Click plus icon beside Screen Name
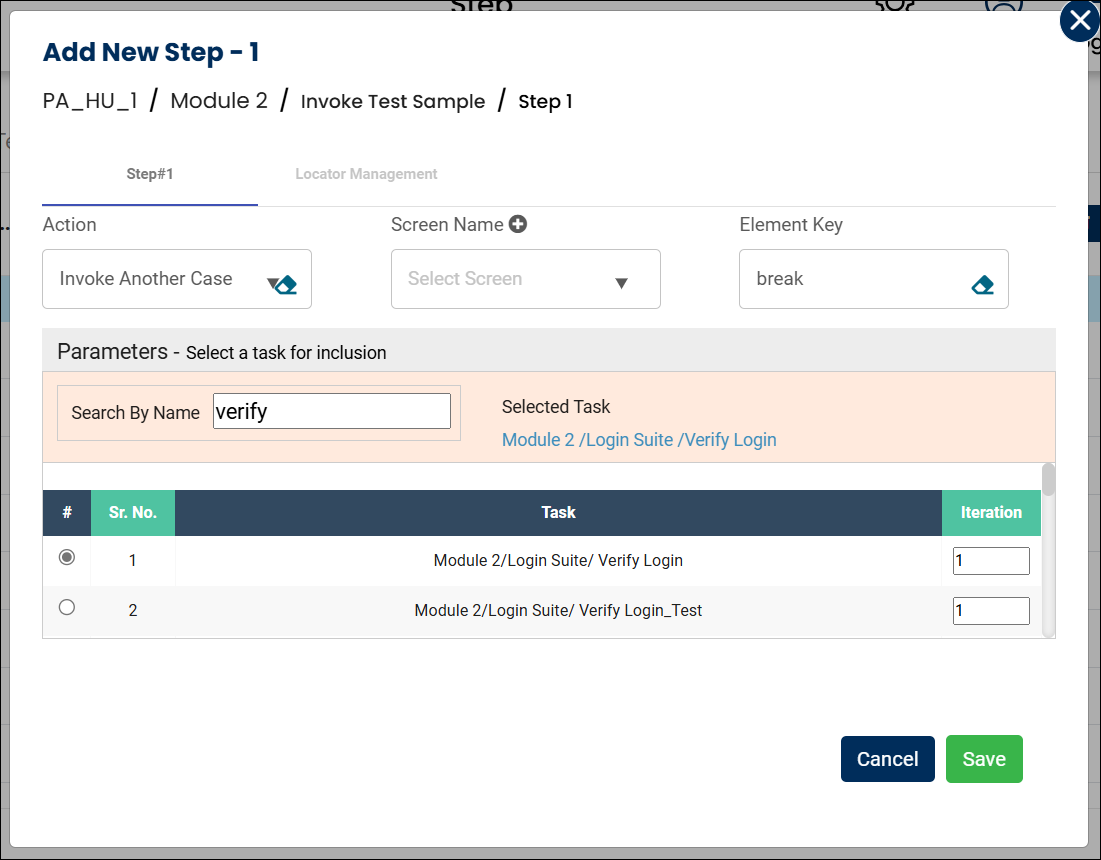Screen dimensions: 1101x860 coord(518,225)
